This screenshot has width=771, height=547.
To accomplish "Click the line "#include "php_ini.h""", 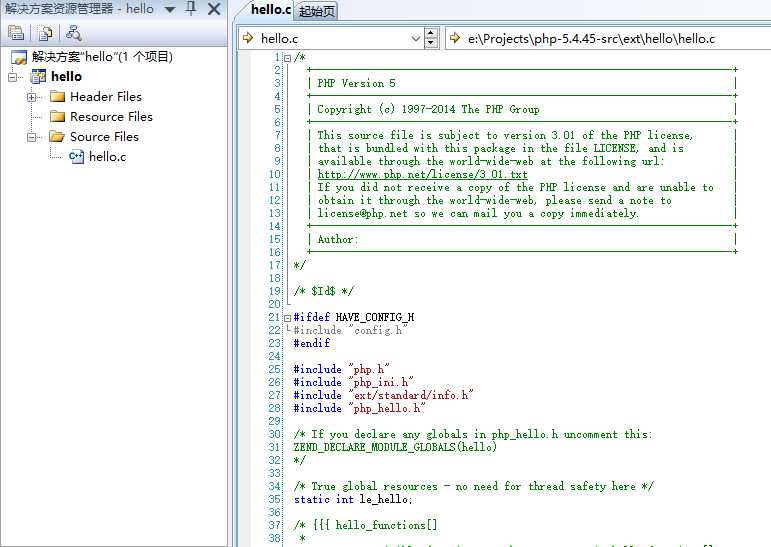I will coord(354,382).
